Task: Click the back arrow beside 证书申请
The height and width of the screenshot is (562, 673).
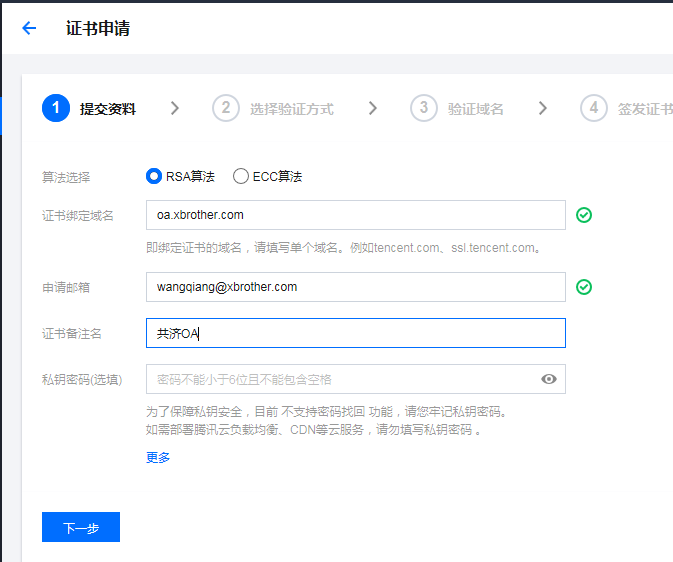Action: (29, 28)
